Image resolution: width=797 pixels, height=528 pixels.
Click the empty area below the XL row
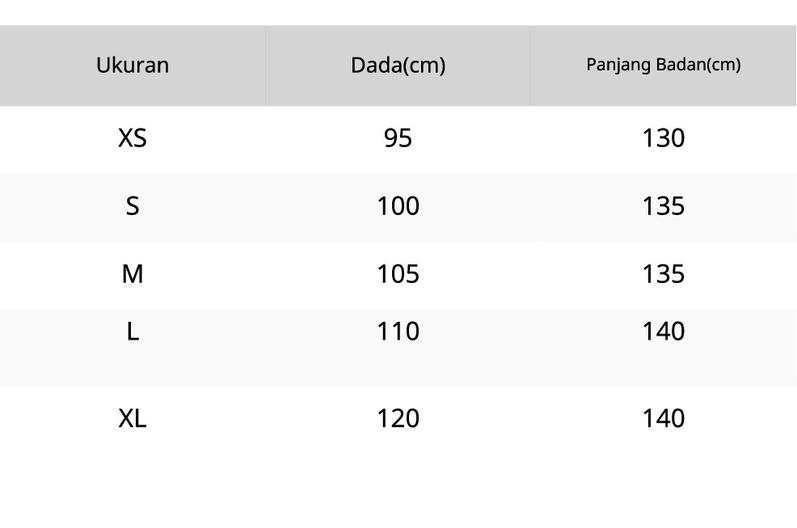(398, 489)
